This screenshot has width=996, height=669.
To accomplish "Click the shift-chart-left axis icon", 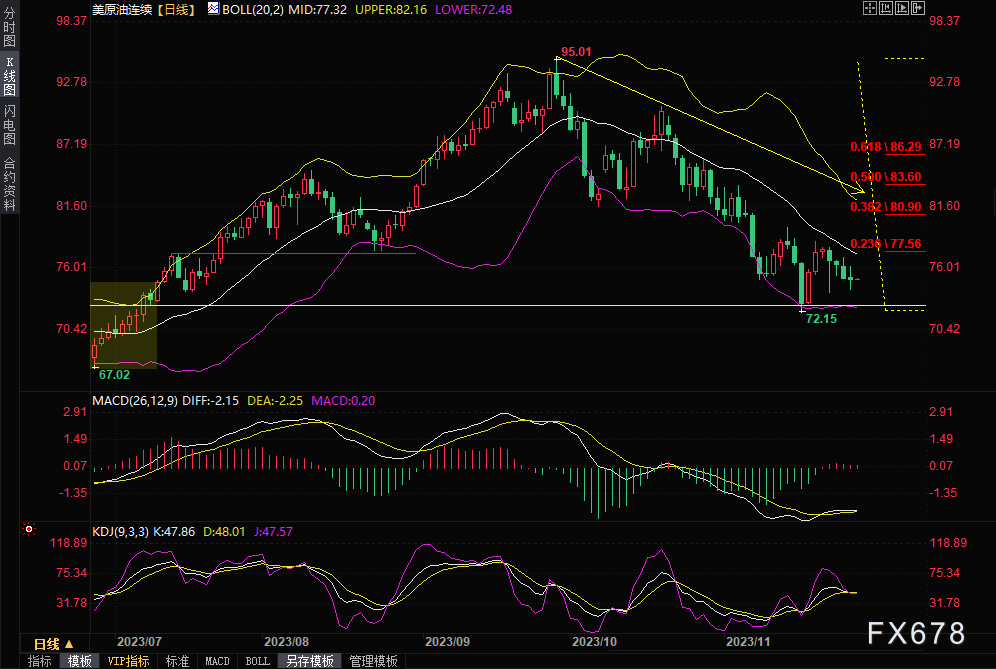I will click(x=886, y=8).
